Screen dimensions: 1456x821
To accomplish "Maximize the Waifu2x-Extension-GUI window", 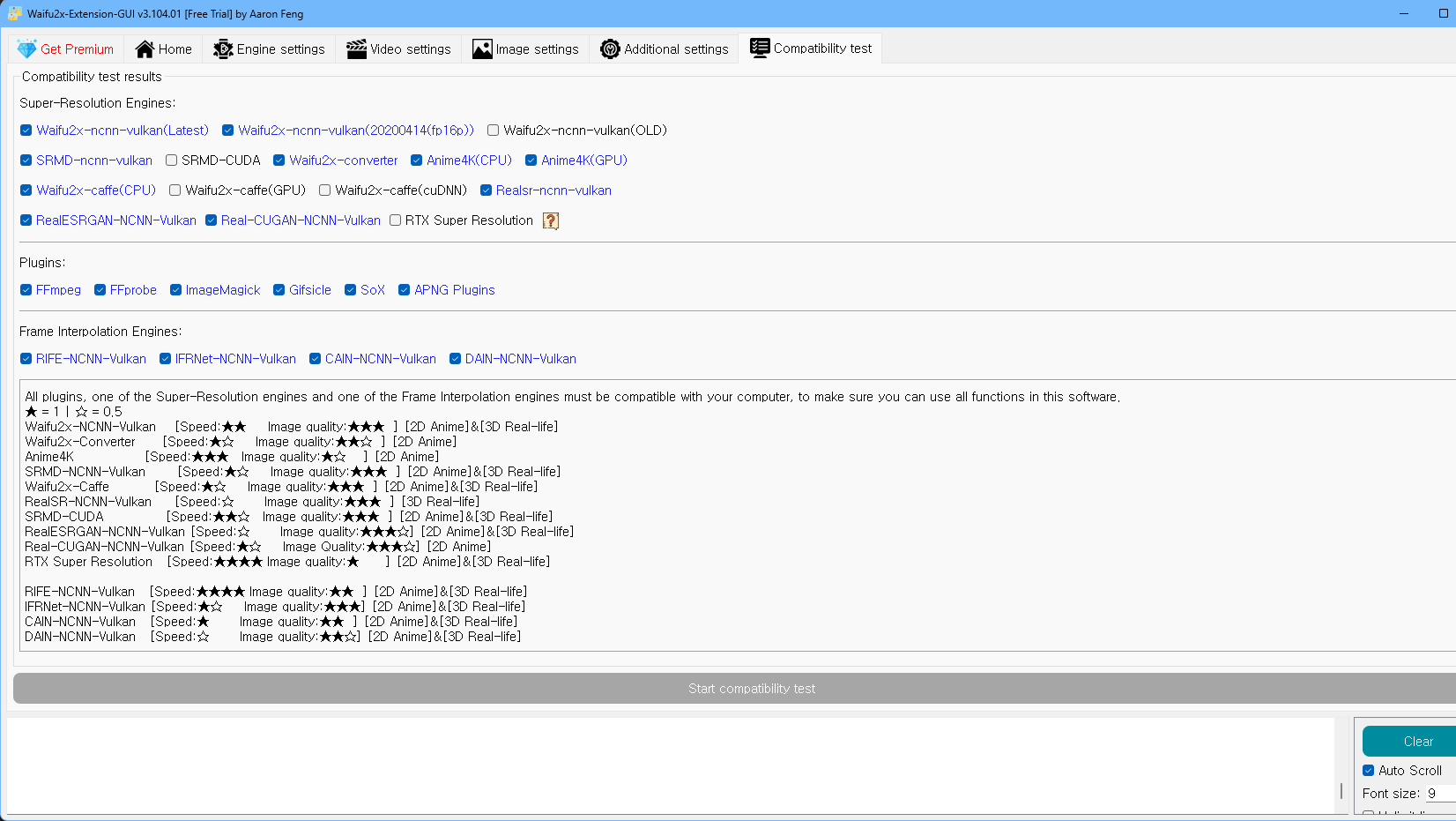I will [x=1443, y=13].
